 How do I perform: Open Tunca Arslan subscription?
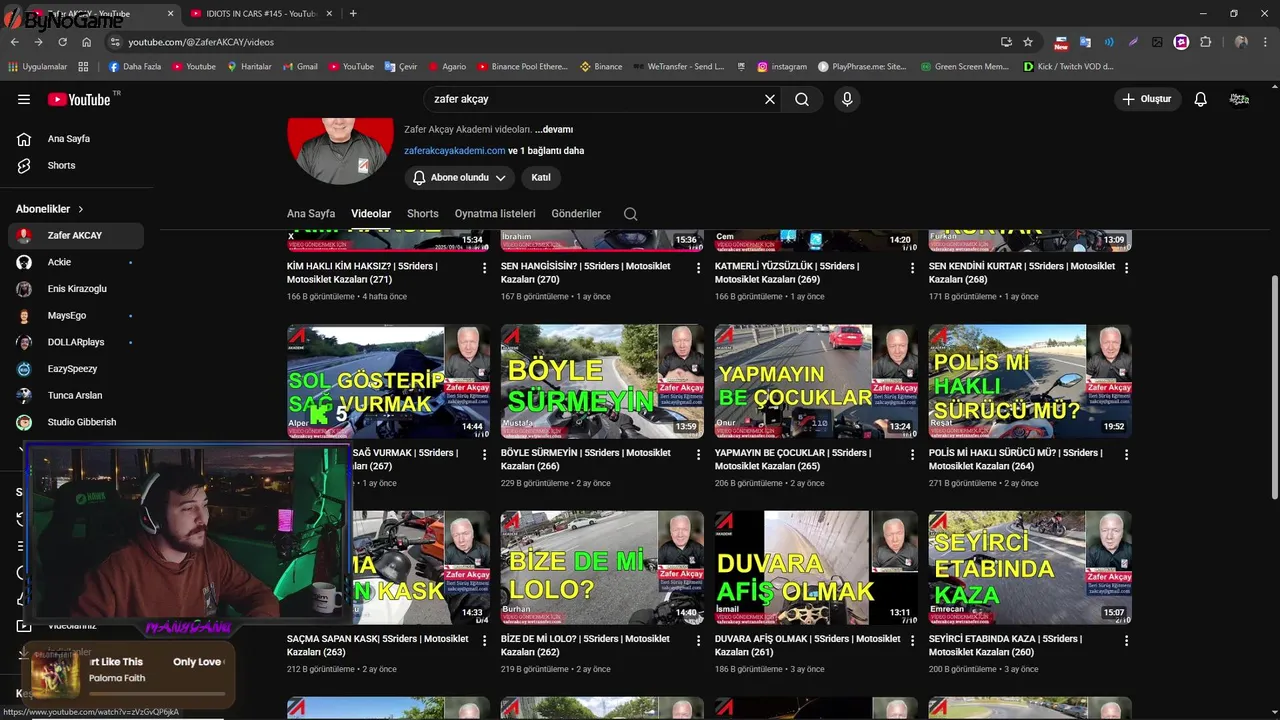(75, 395)
